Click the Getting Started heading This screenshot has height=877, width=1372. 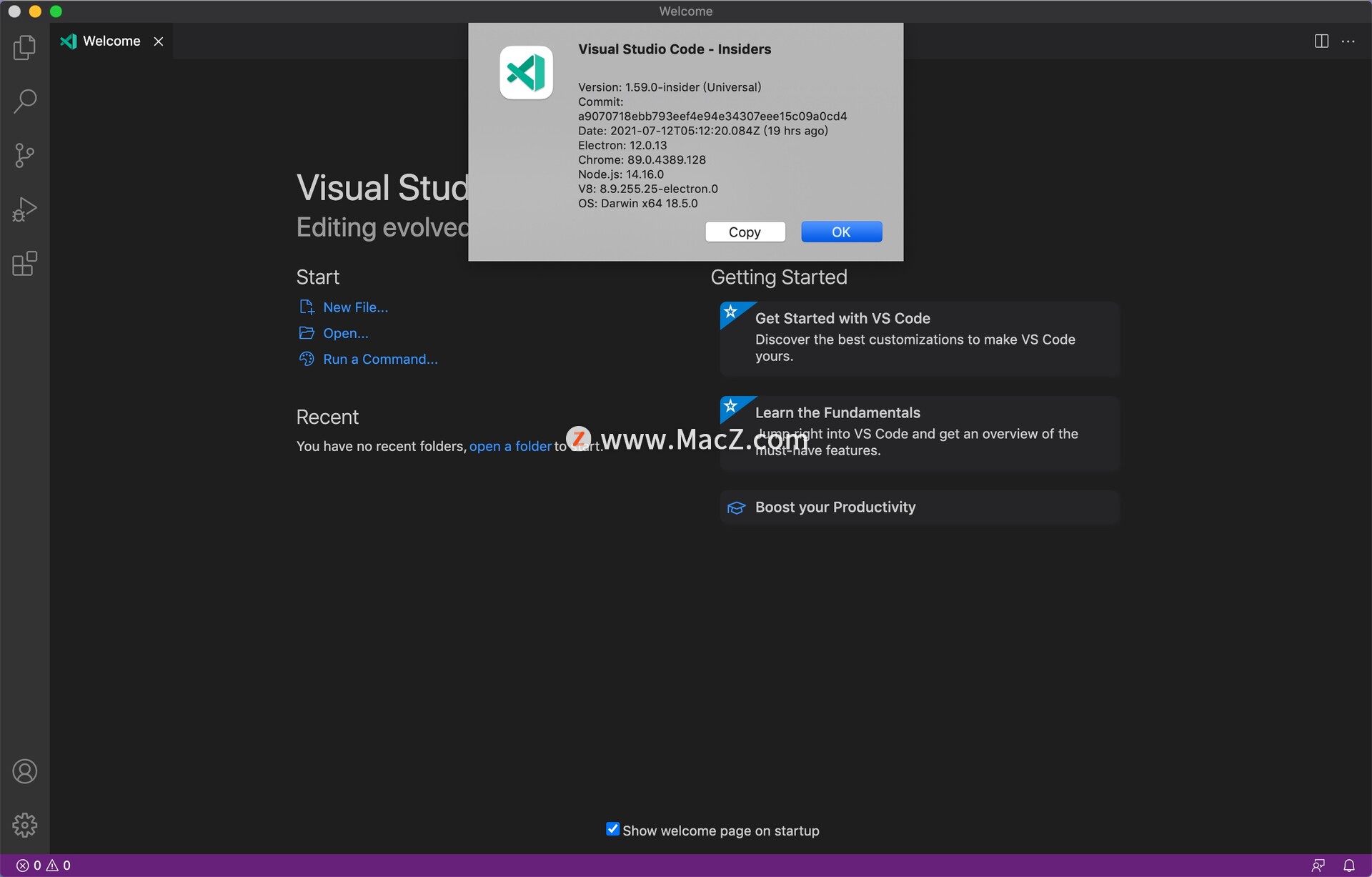tap(779, 277)
